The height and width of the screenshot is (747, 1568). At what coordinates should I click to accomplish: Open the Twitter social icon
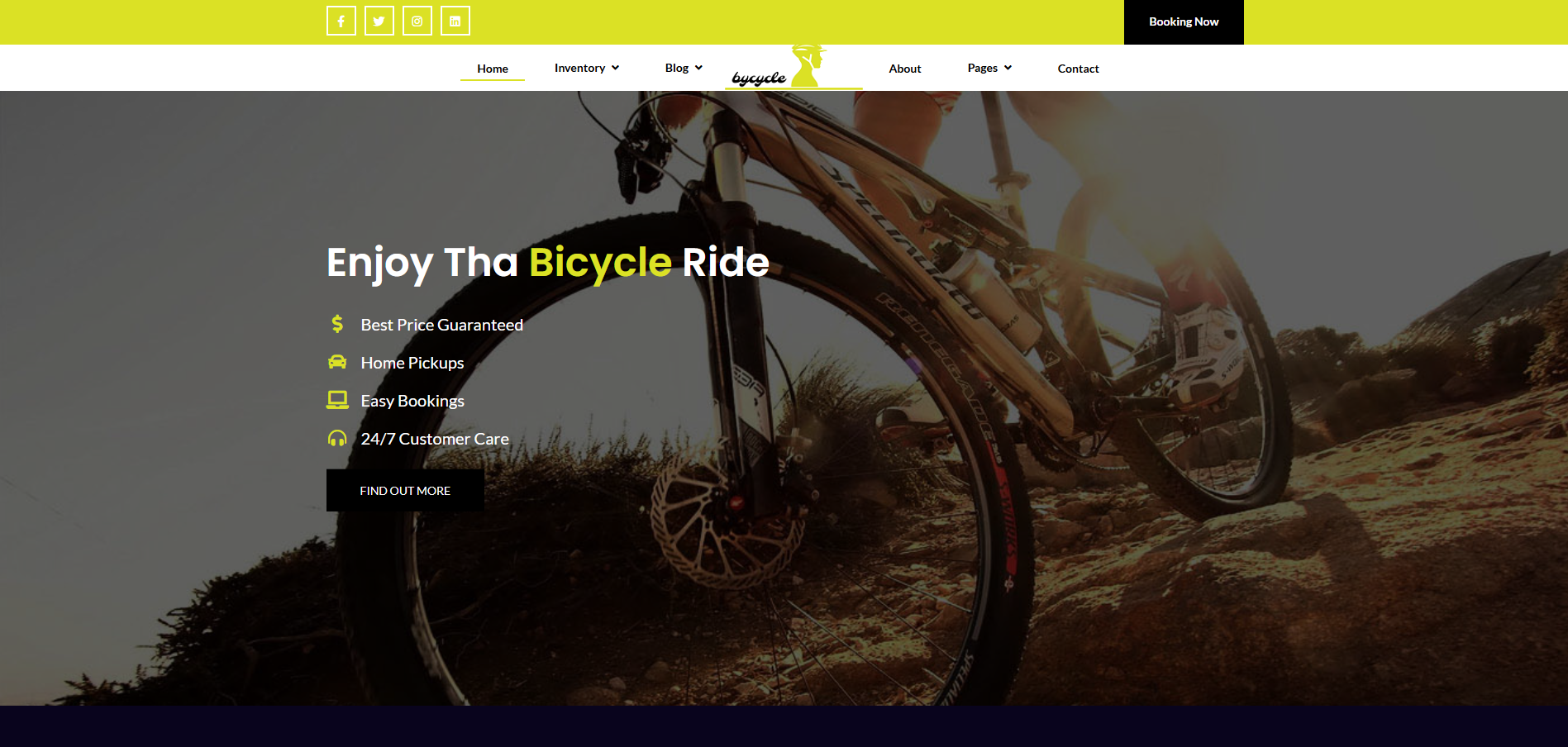[379, 21]
